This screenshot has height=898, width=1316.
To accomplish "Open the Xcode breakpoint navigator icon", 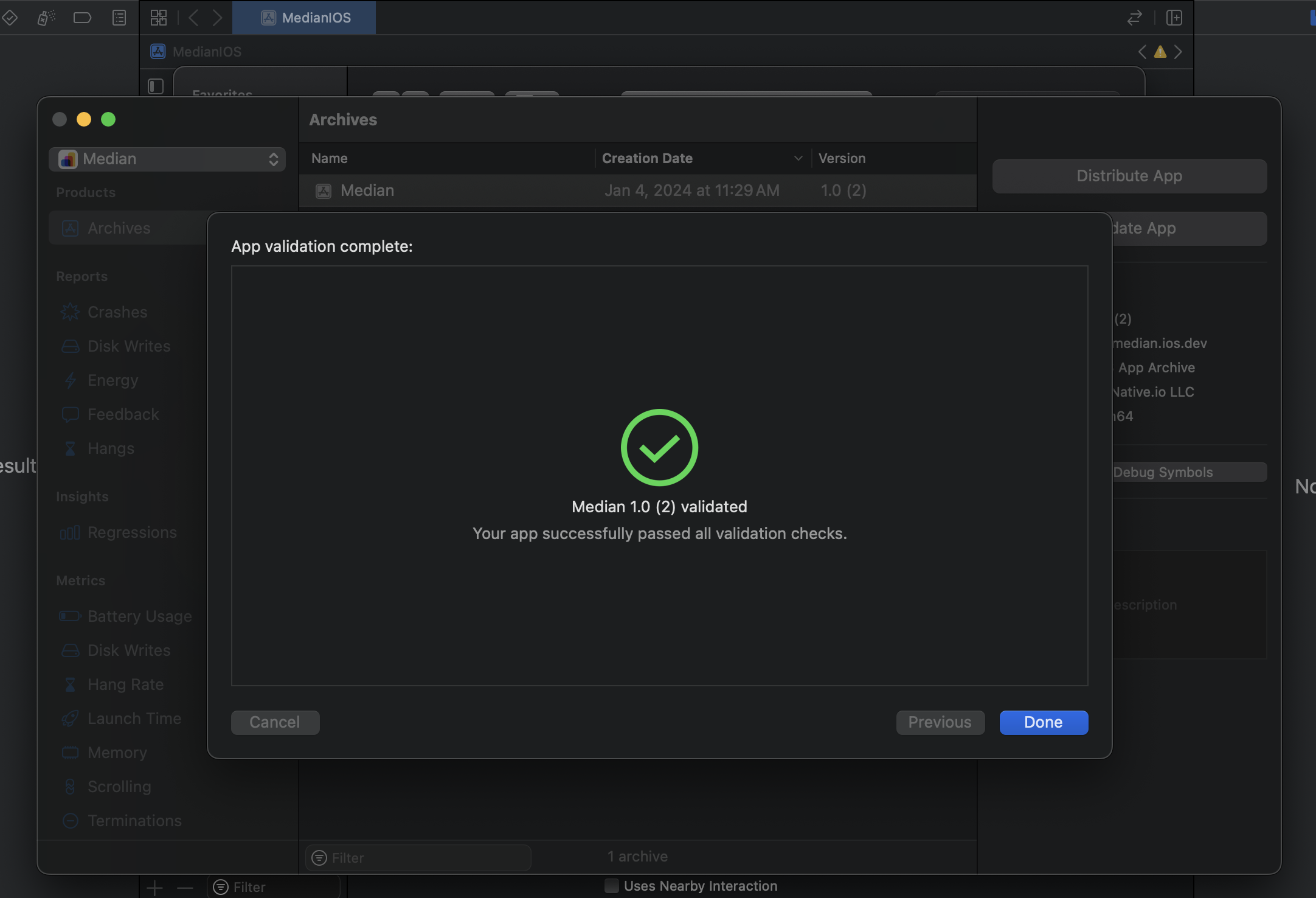I will coord(82,18).
